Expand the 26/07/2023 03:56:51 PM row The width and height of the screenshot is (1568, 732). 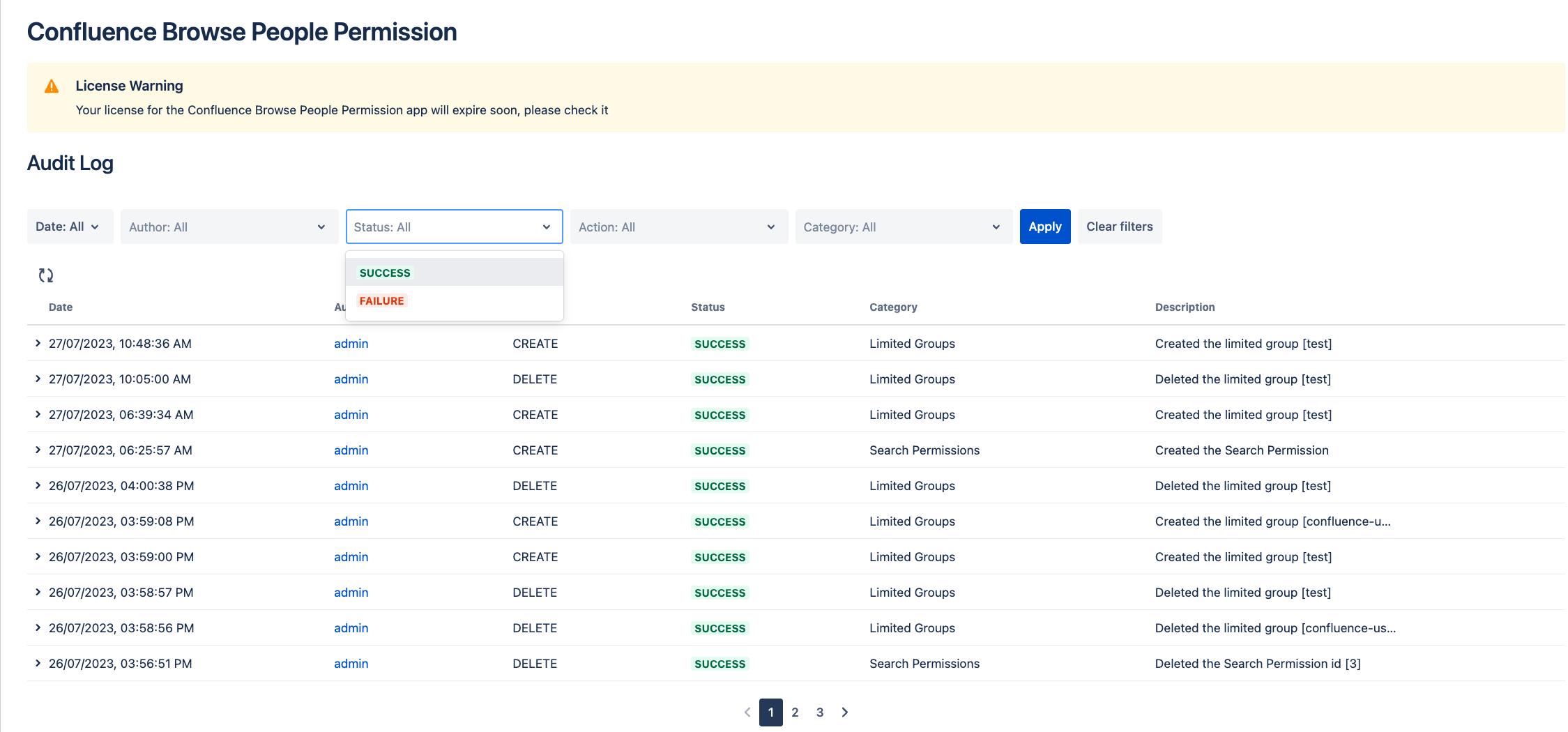(x=38, y=663)
